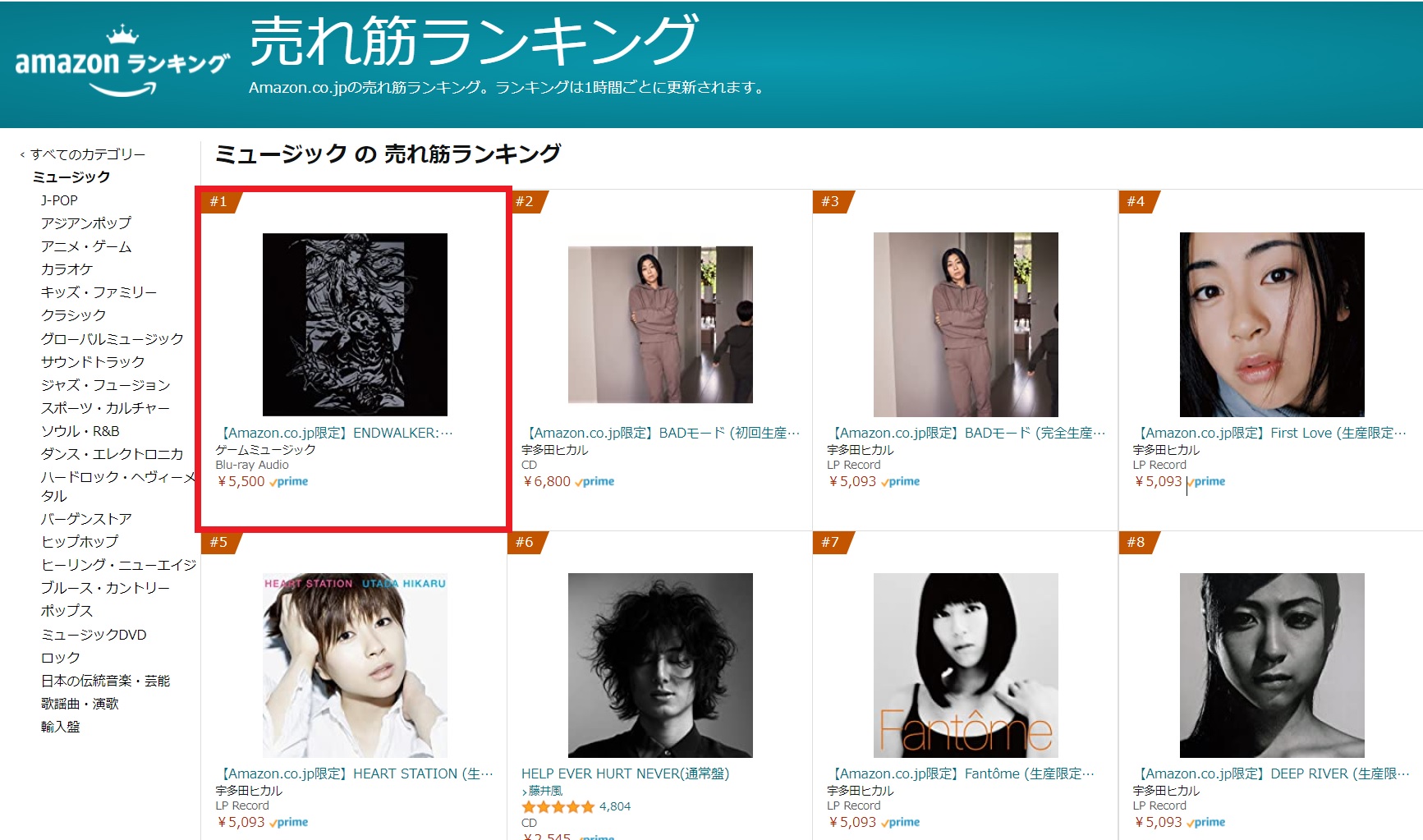Click the #2 BADモード CD cover image
Screen dimensions: 1423x840
(660, 324)
